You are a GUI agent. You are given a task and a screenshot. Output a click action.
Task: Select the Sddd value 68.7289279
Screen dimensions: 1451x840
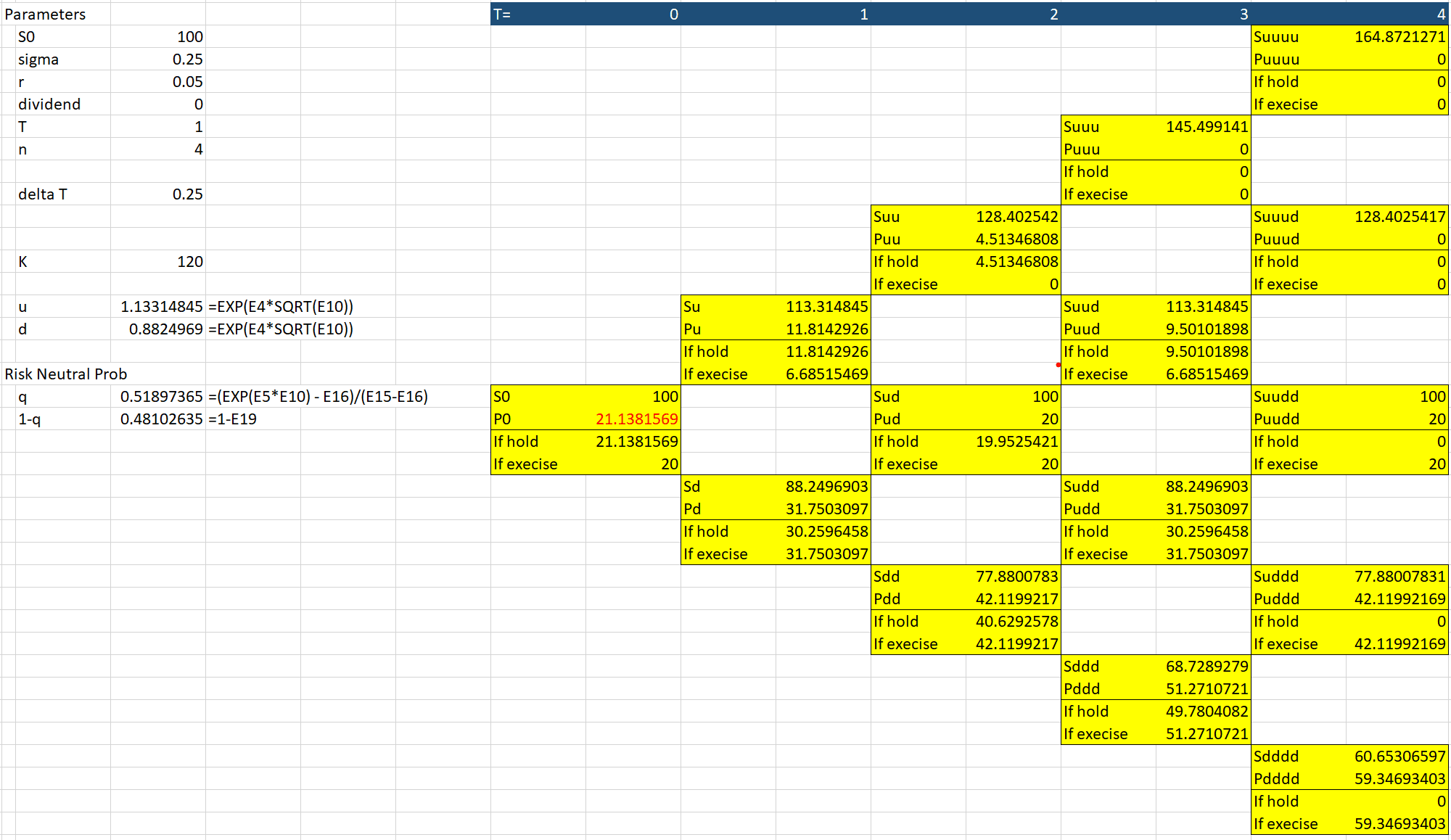(x=1204, y=667)
